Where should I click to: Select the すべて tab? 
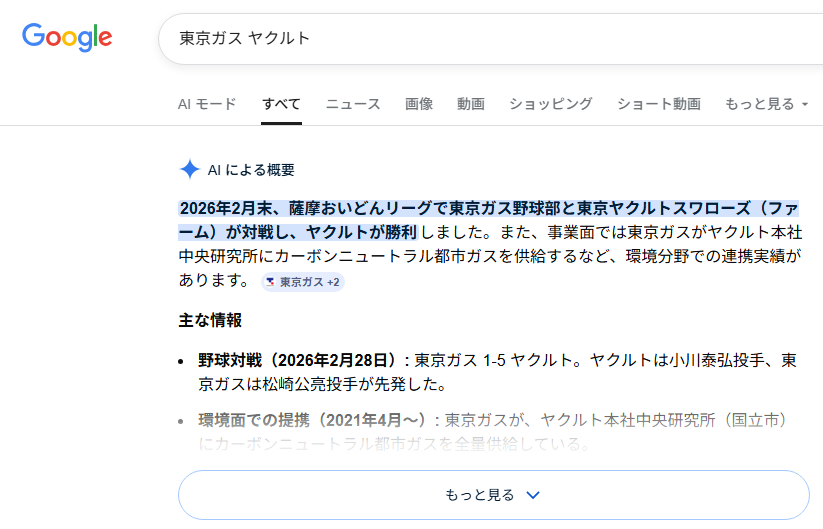281,104
